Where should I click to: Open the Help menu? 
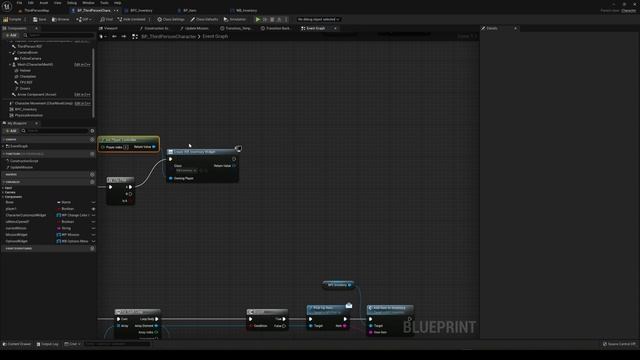click(118, 2)
